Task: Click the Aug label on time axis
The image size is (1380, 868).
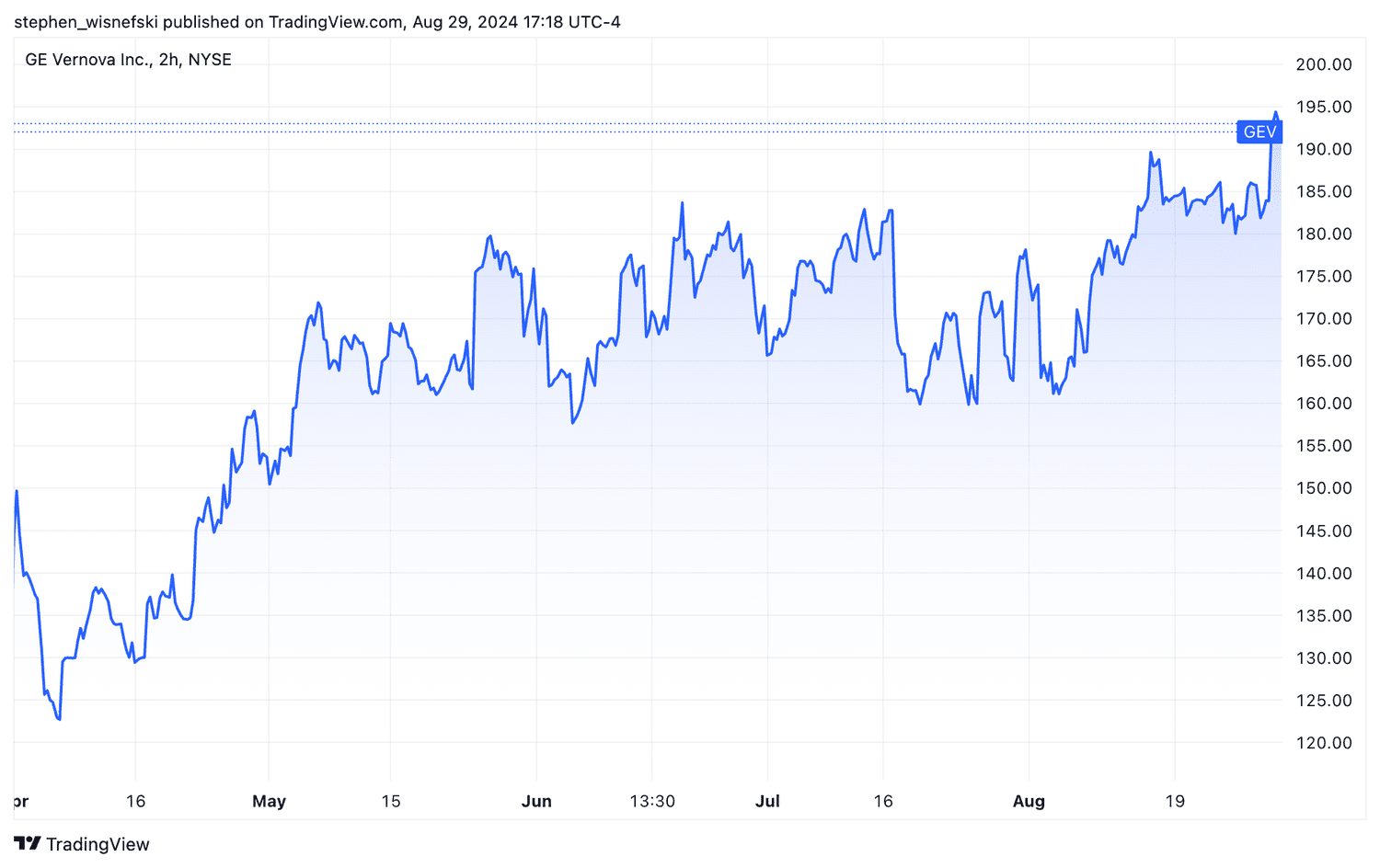Action: (x=1029, y=802)
